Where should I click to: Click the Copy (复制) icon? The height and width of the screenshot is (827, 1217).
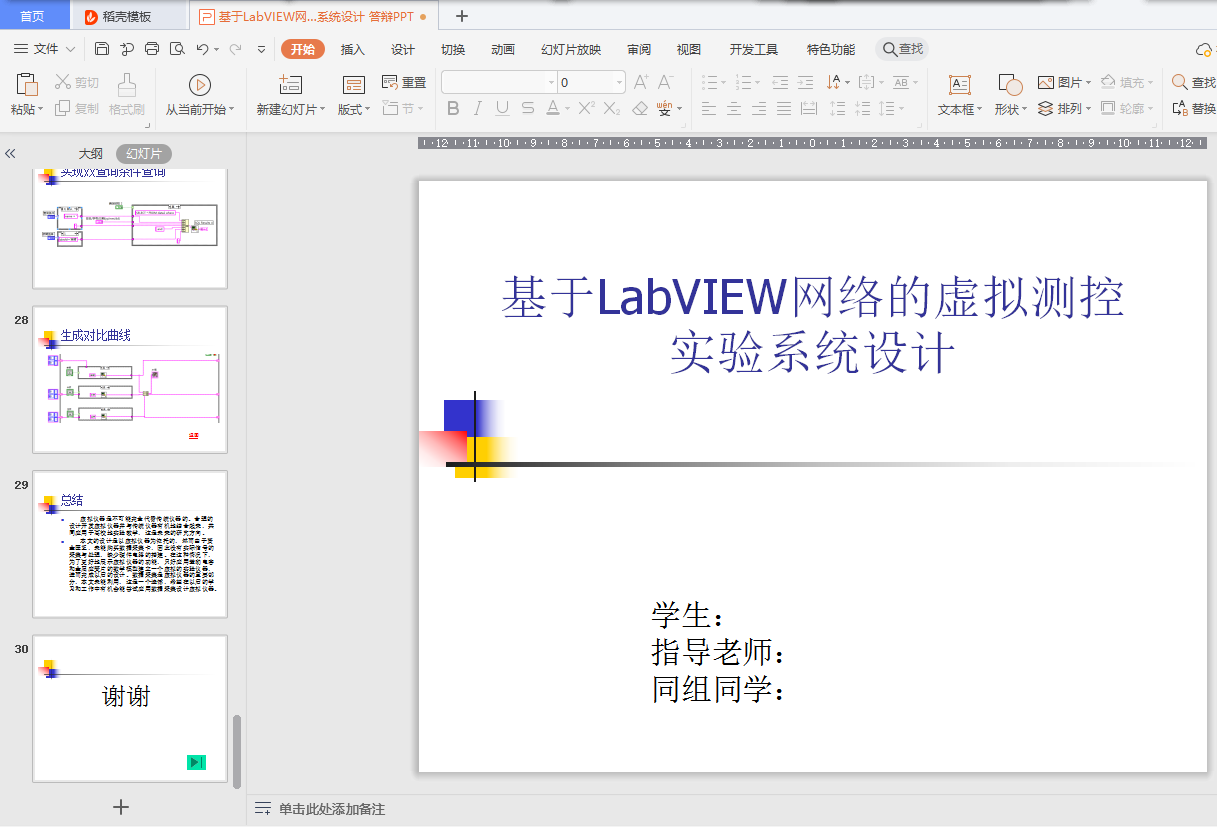click(x=63, y=108)
